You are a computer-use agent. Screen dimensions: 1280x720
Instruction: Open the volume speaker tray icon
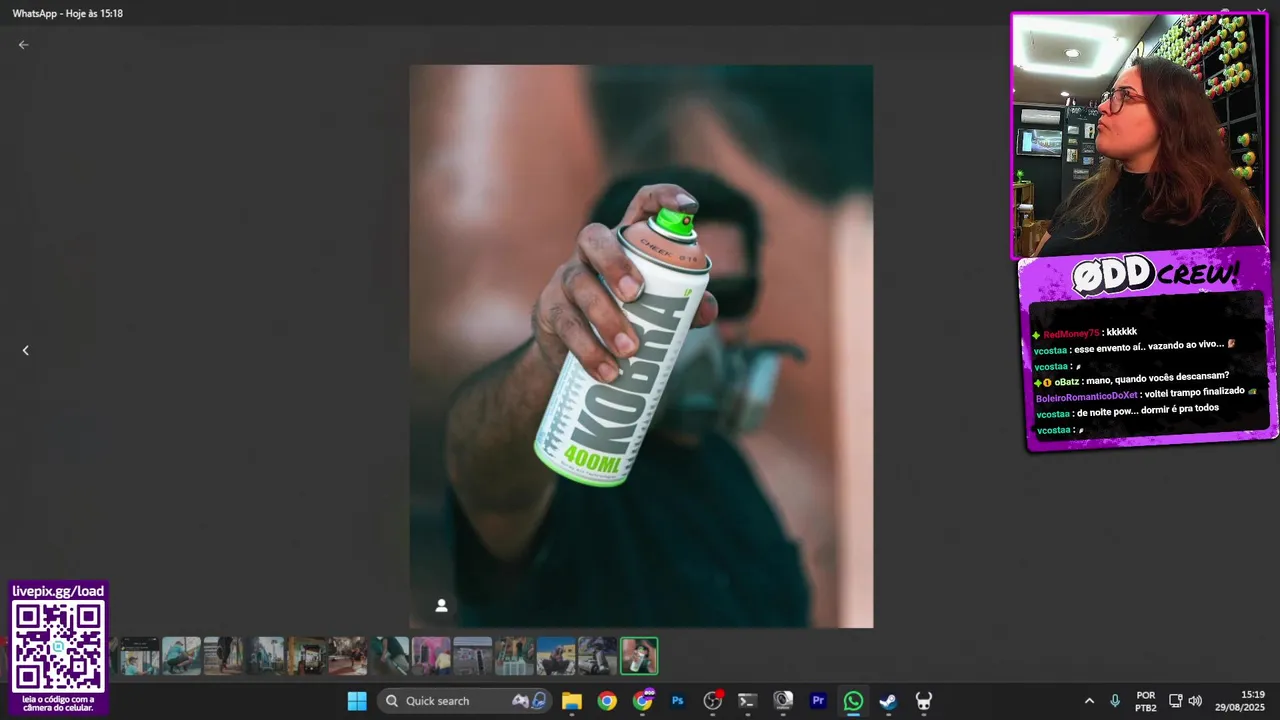pyautogui.click(x=1195, y=701)
